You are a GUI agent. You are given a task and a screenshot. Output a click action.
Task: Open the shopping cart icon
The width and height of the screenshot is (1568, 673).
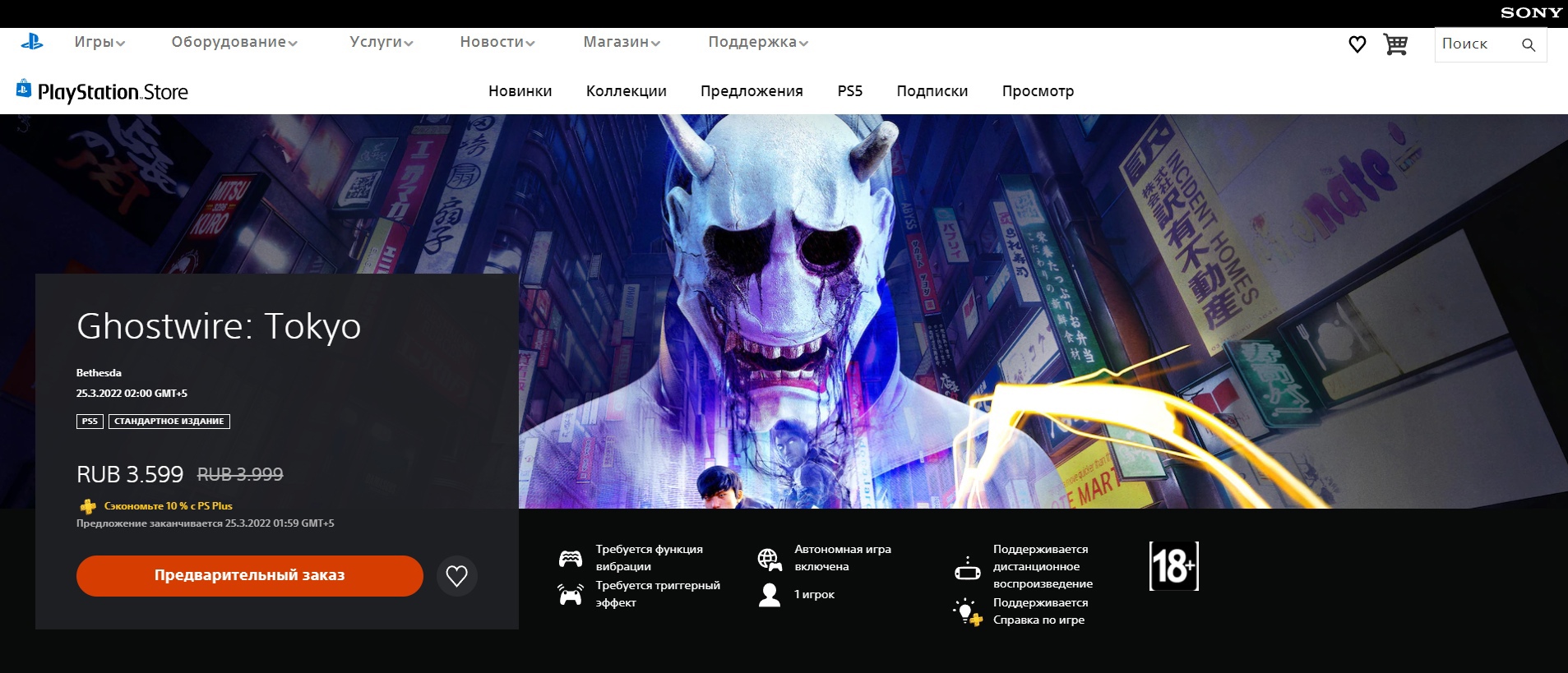1395,44
